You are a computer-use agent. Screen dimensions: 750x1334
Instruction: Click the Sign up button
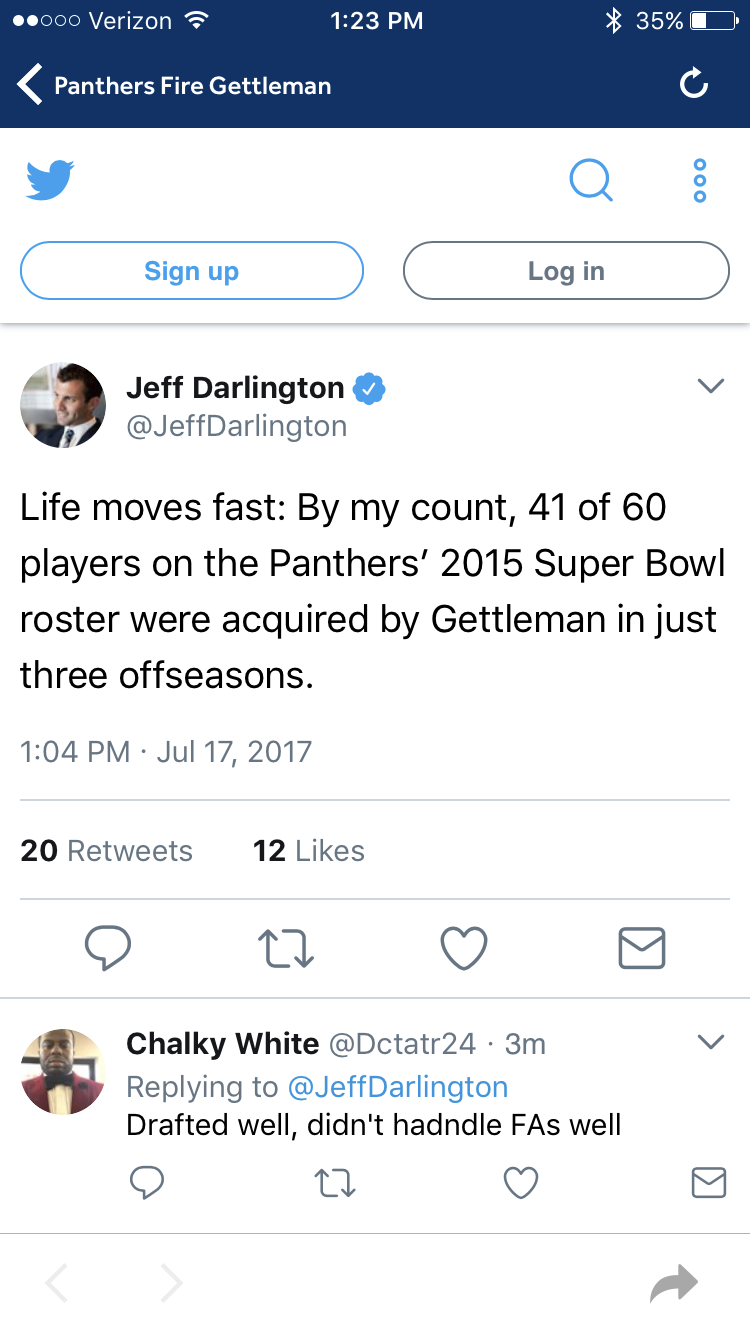(x=192, y=271)
